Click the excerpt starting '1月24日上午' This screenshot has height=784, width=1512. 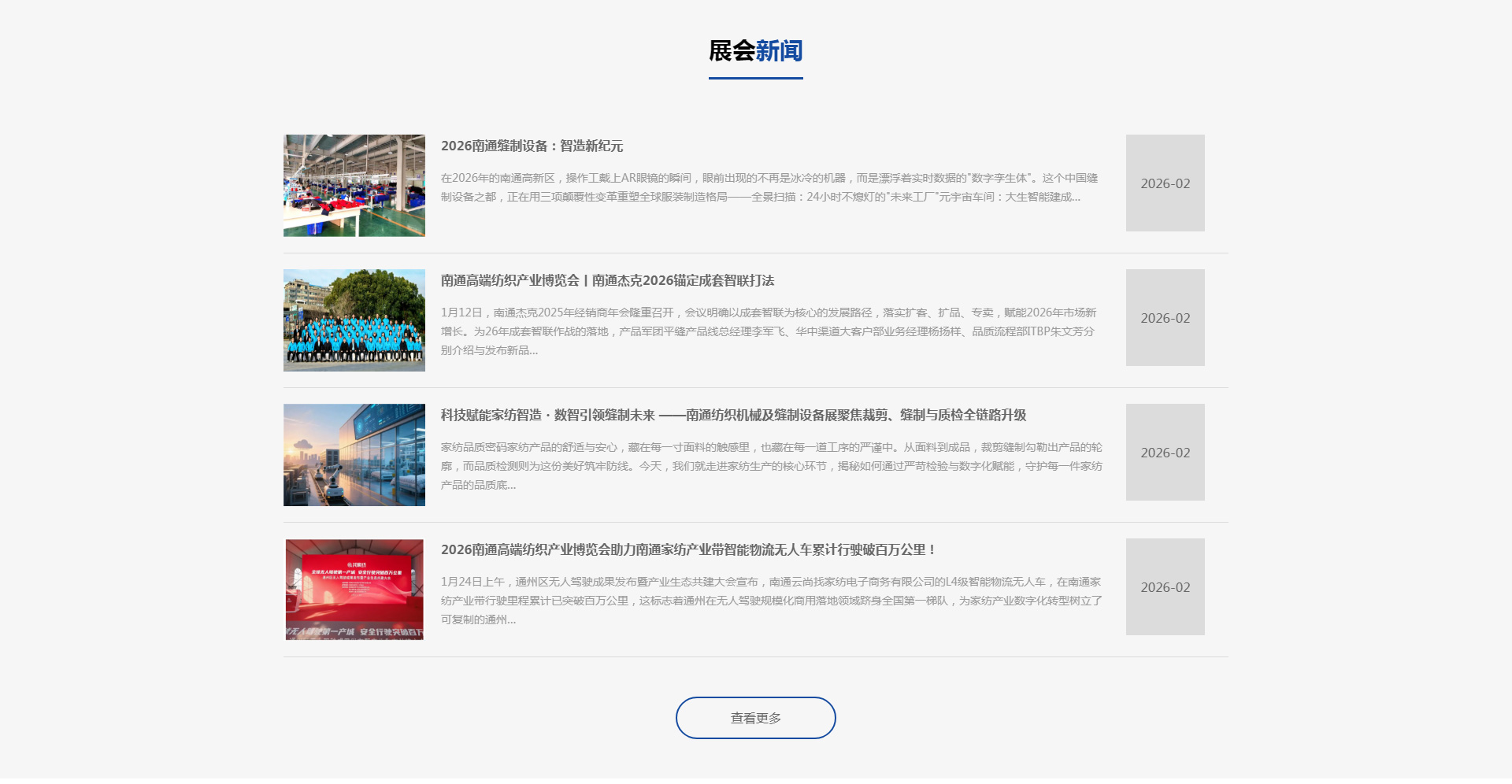coord(768,601)
